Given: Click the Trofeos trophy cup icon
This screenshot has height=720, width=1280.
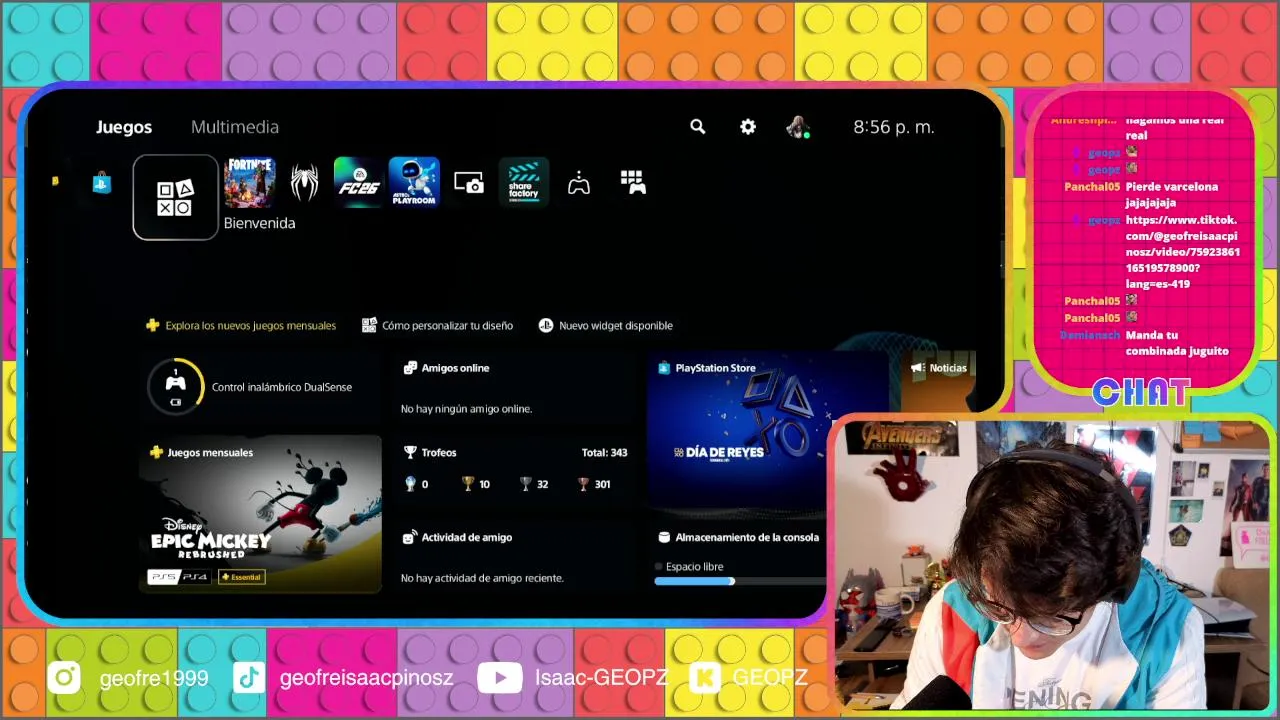Looking at the screenshot, I should [409, 453].
